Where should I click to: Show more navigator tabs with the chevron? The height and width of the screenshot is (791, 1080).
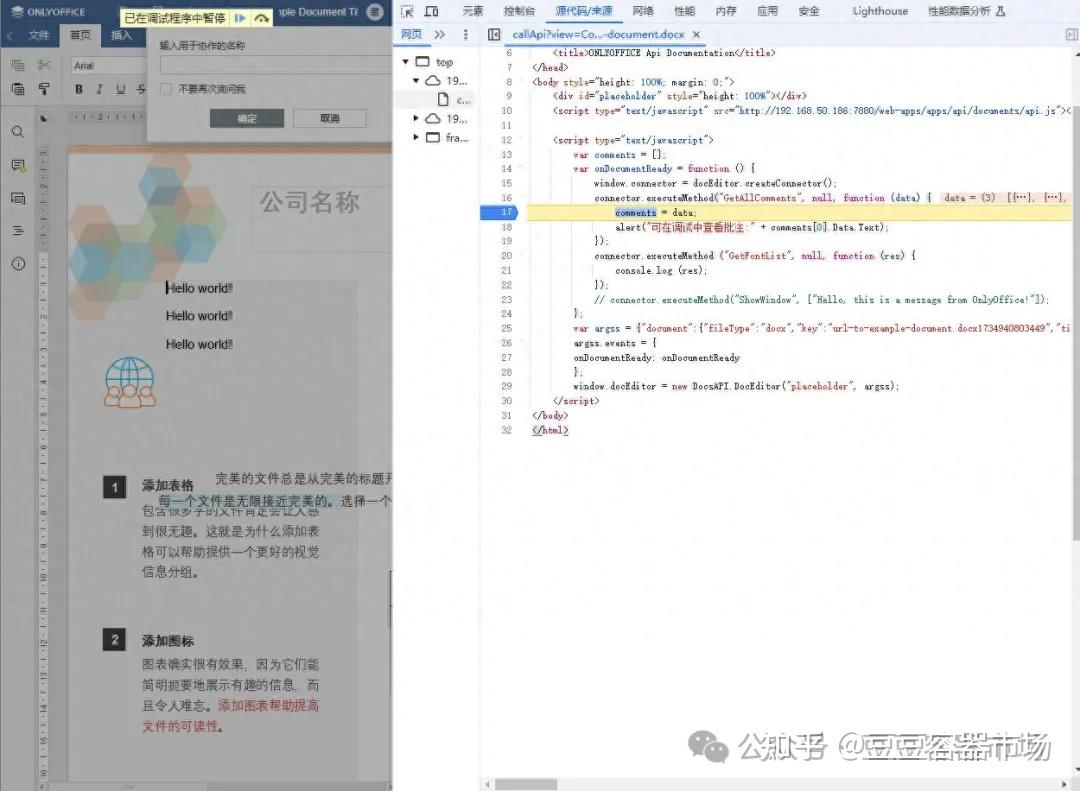(440, 34)
